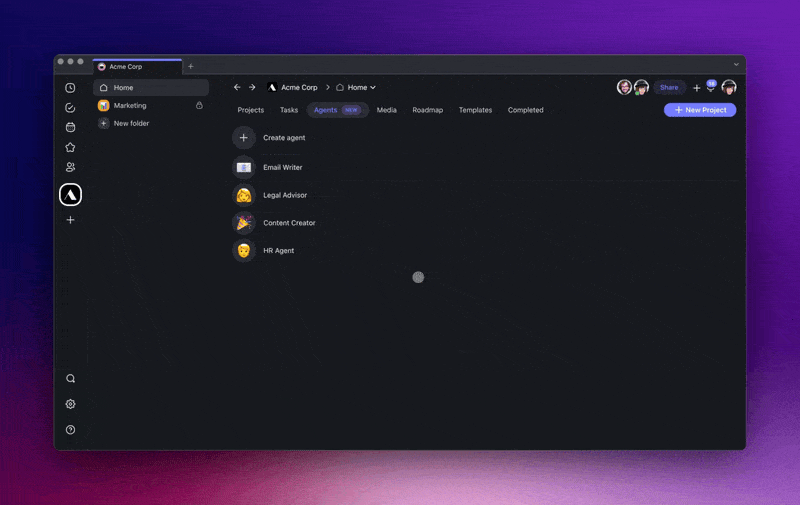Open the calendar icon in left sidebar
Screen dimensions: 800x505
(x=70, y=127)
